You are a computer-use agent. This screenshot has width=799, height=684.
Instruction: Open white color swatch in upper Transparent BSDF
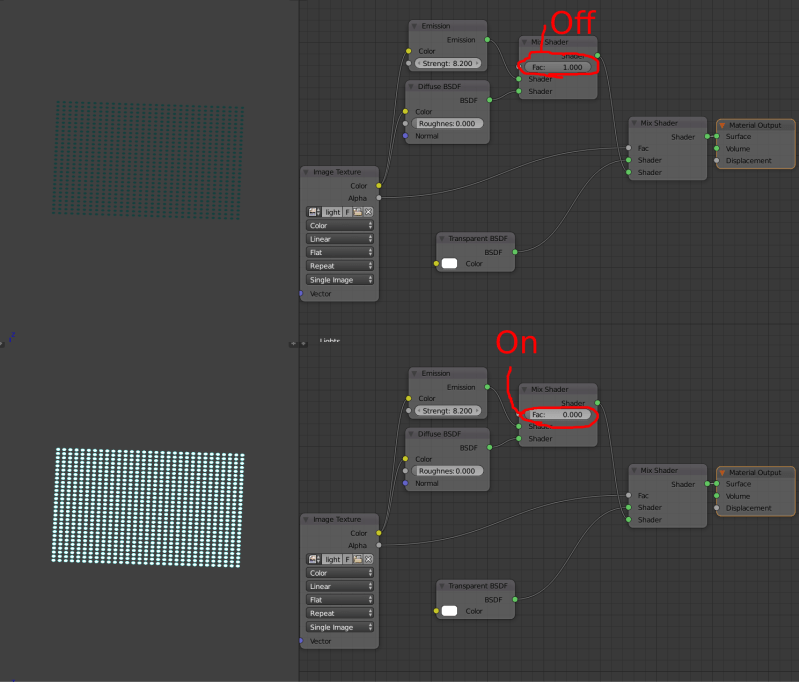(x=449, y=264)
